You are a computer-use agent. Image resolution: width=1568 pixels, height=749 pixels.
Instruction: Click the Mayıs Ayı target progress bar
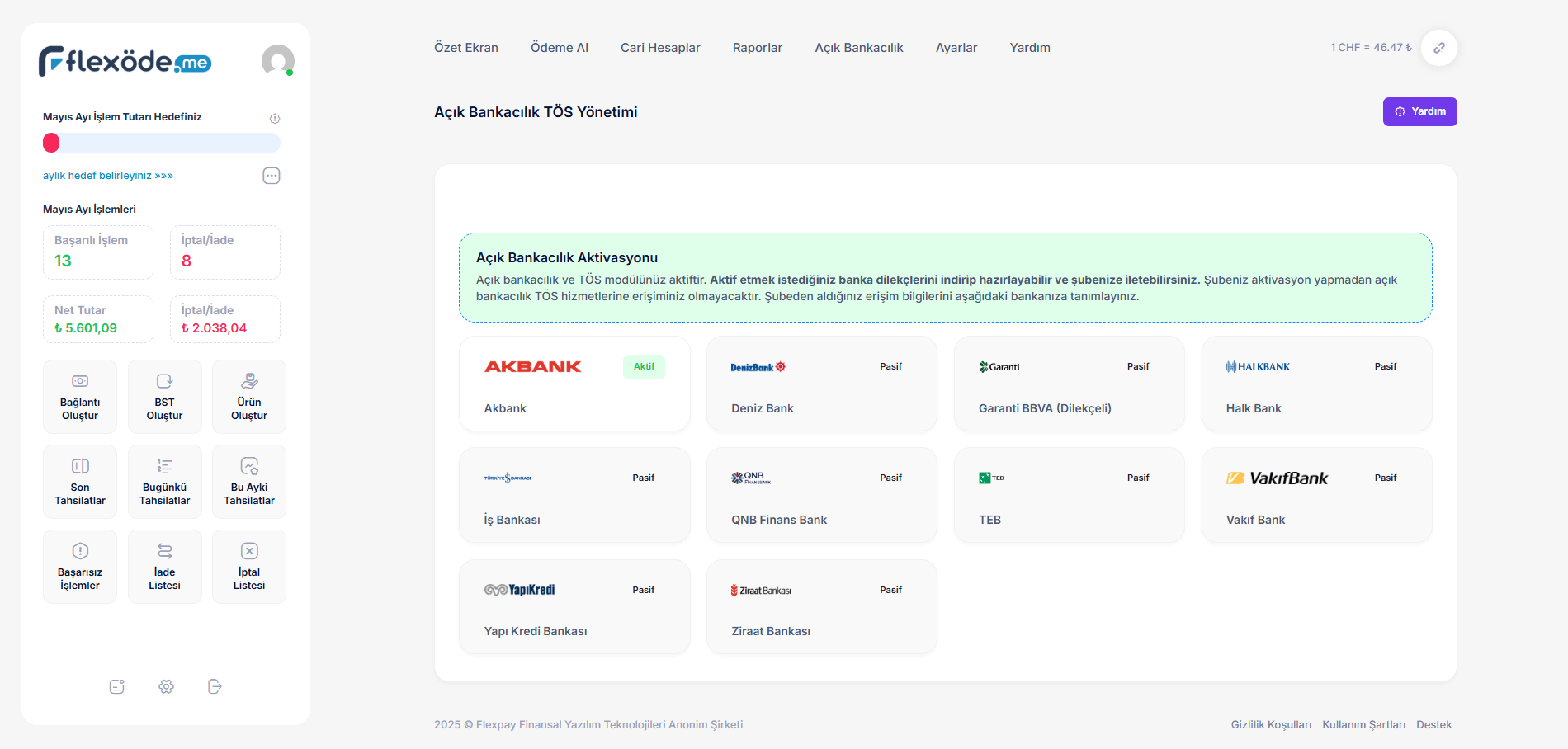[x=162, y=143]
